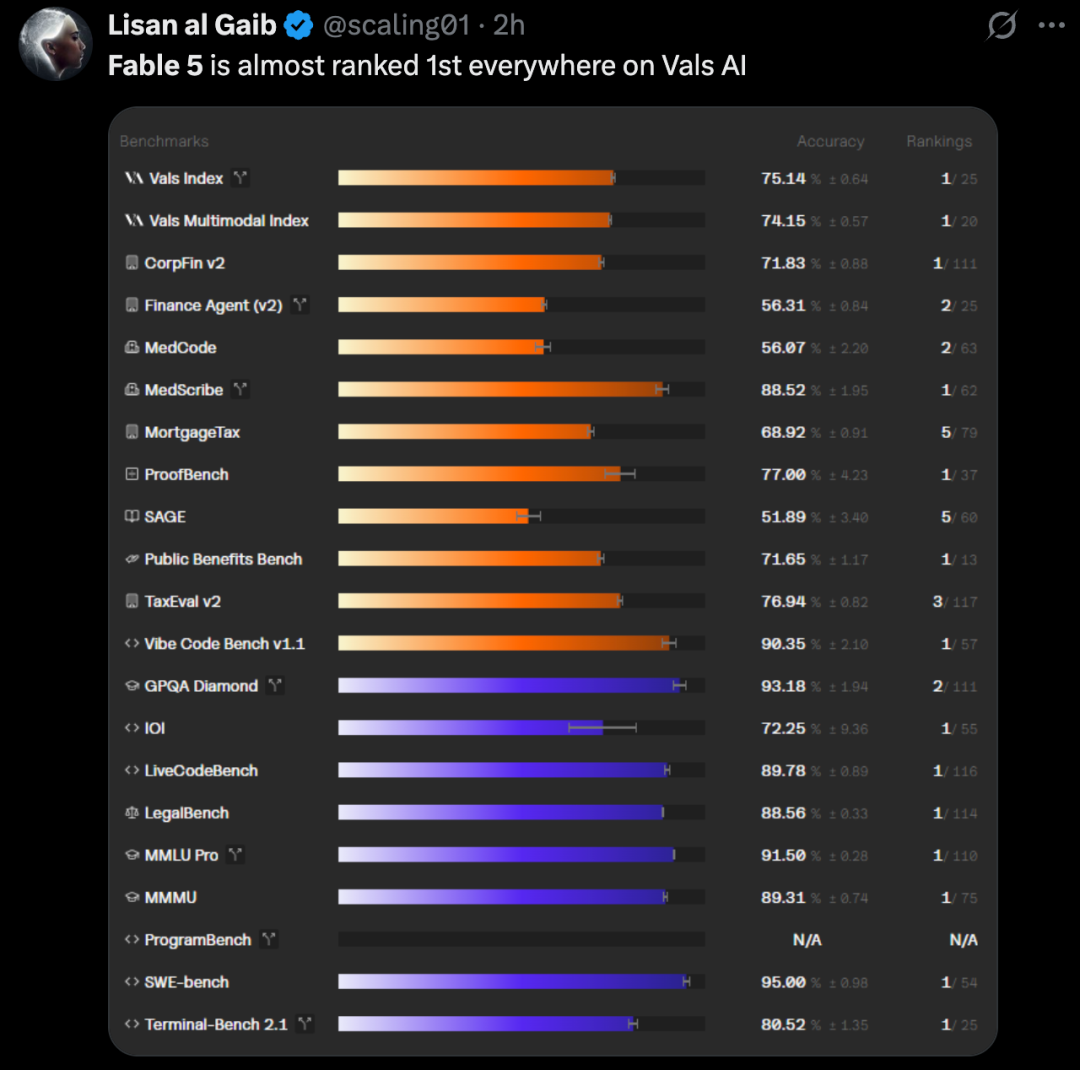This screenshot has width=1080, height=1070.
Task: Click the 2h timestamp link
Action: (x=509, y=25)
